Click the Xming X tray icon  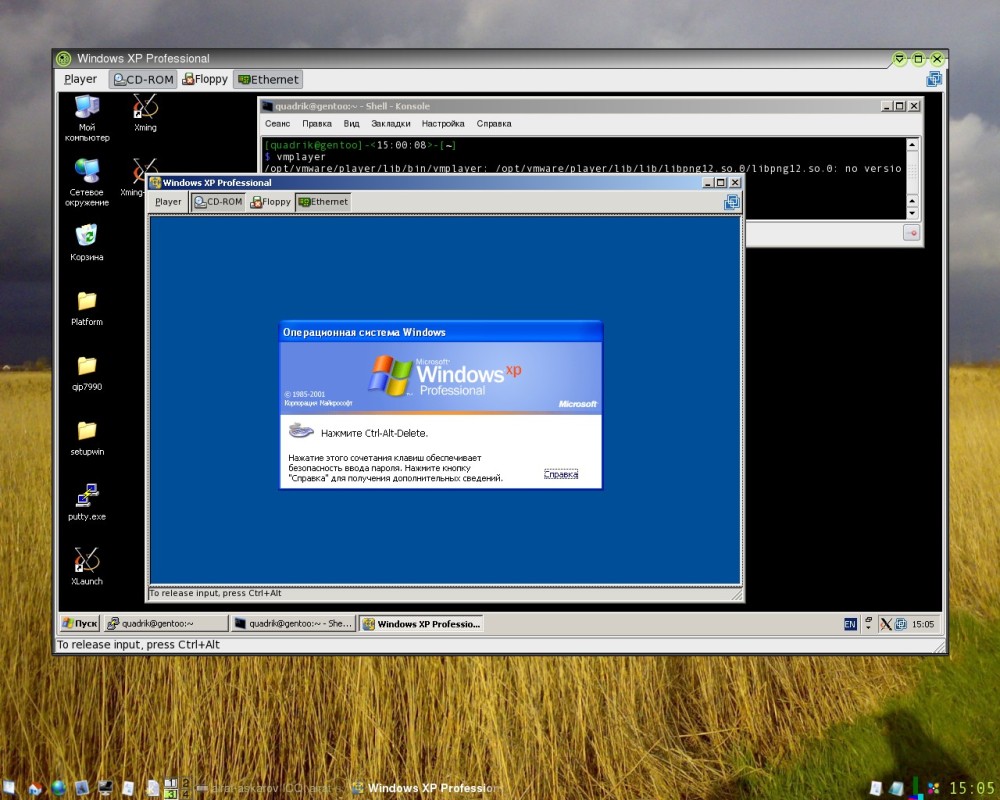click(x=886, y=624)
